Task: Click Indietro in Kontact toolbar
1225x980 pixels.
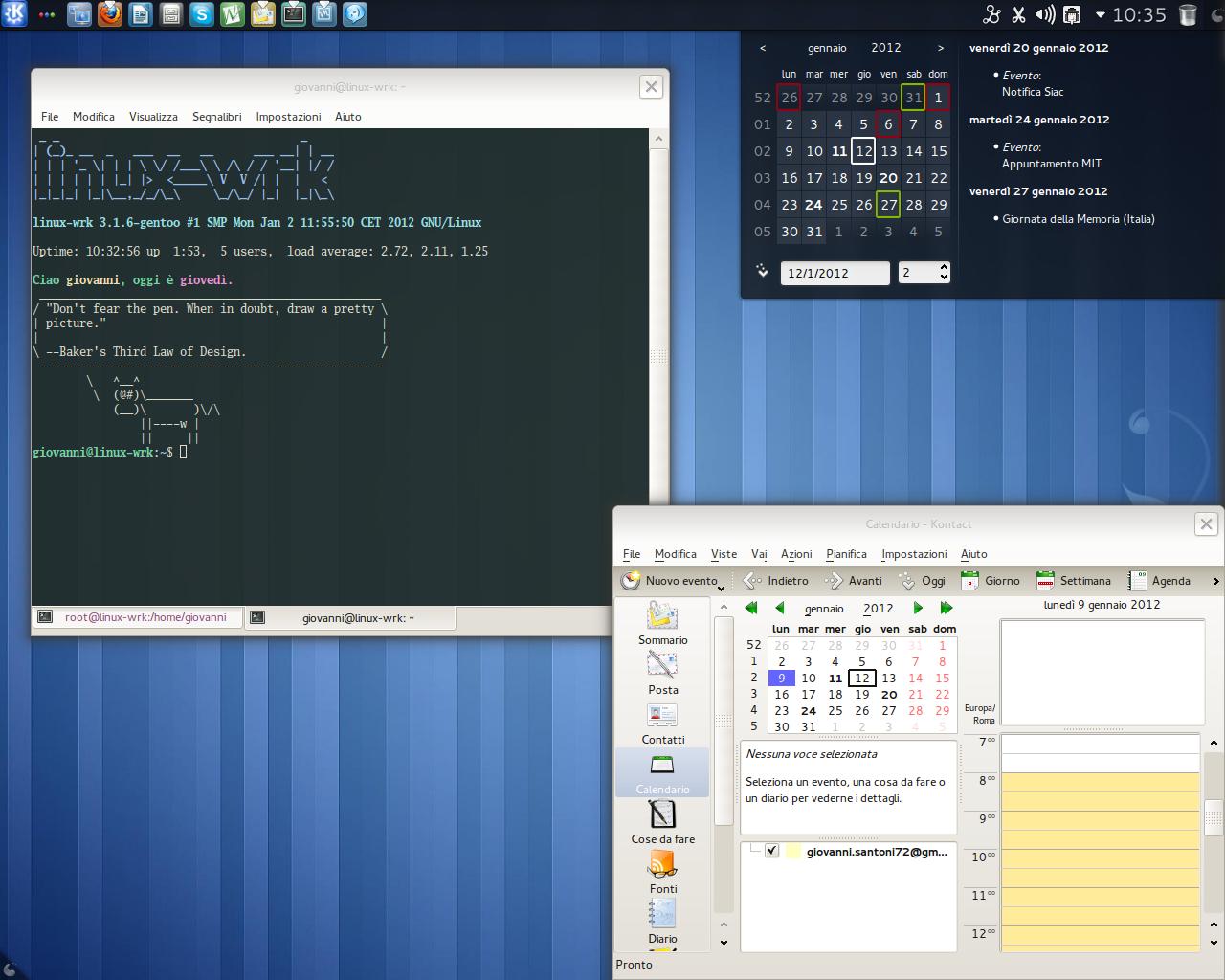Action: tap(776, 581)
